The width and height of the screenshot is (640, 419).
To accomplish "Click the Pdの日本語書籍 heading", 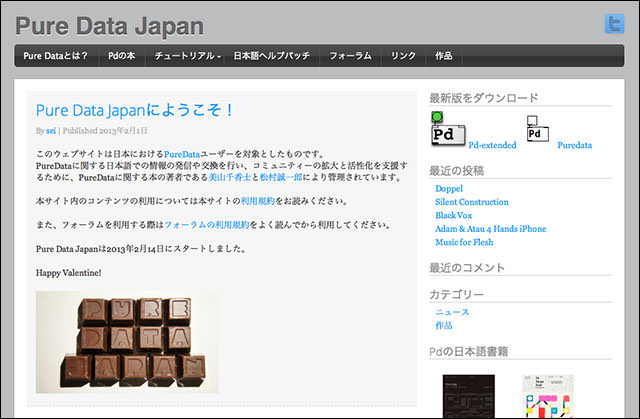I will tap(469, 352).
